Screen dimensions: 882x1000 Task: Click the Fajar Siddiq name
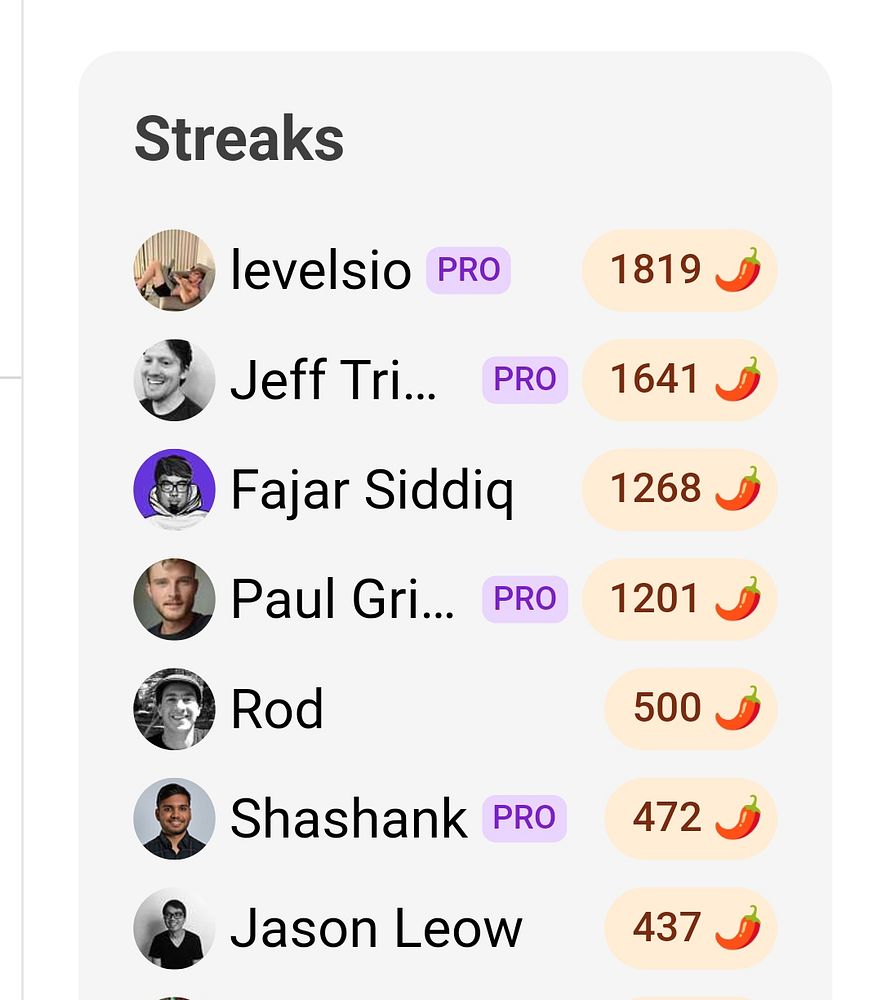click(x=372, y=490)
